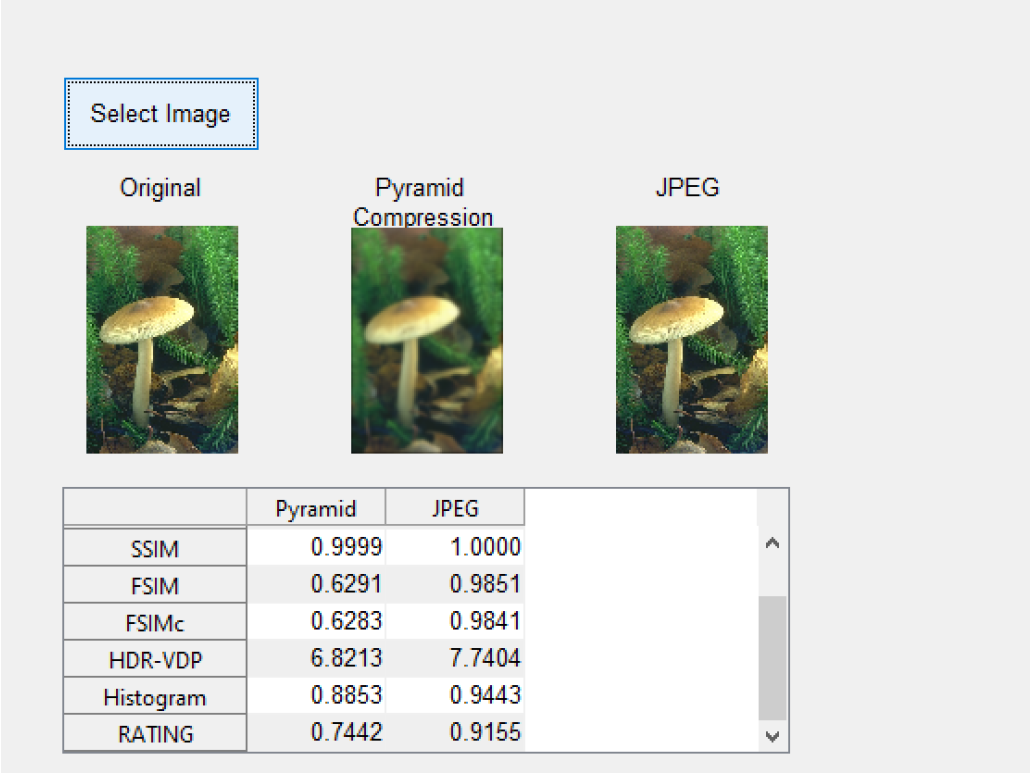Click the Original label above first image

coord(160,188)
